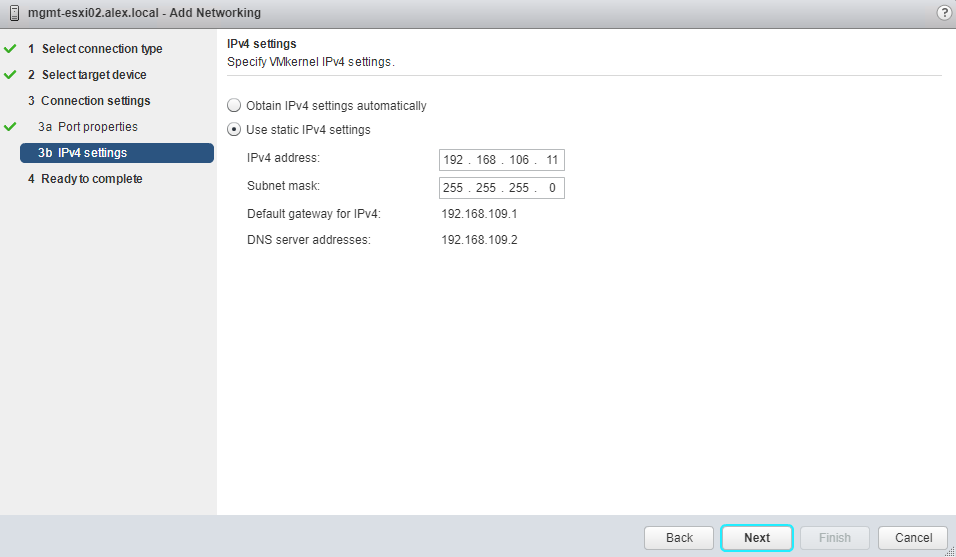
Task: Select step 3b IPv4 settings
Action: [x=117, y=153]
